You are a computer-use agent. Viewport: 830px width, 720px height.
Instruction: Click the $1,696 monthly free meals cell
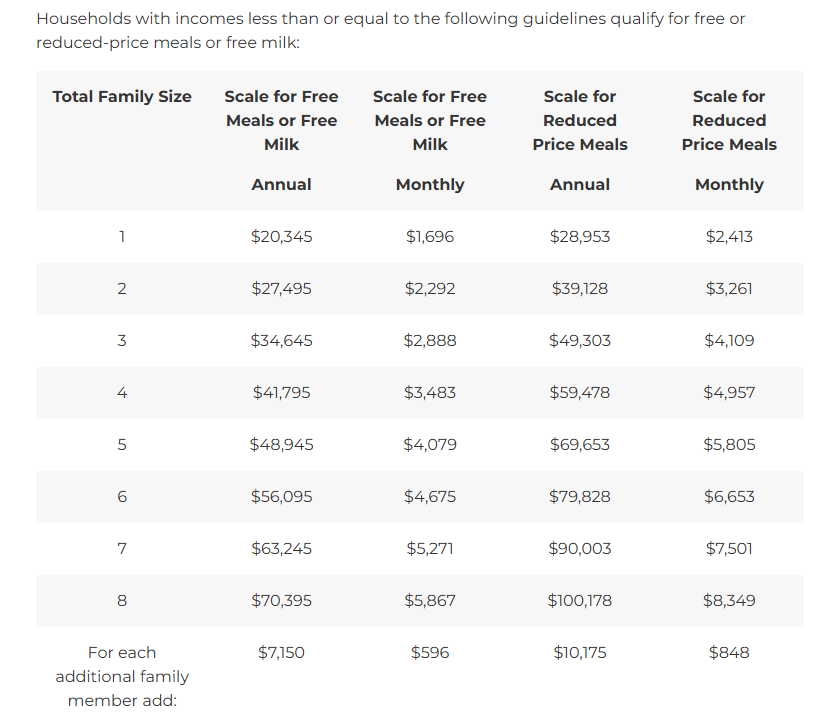click(x=430, y=236)
